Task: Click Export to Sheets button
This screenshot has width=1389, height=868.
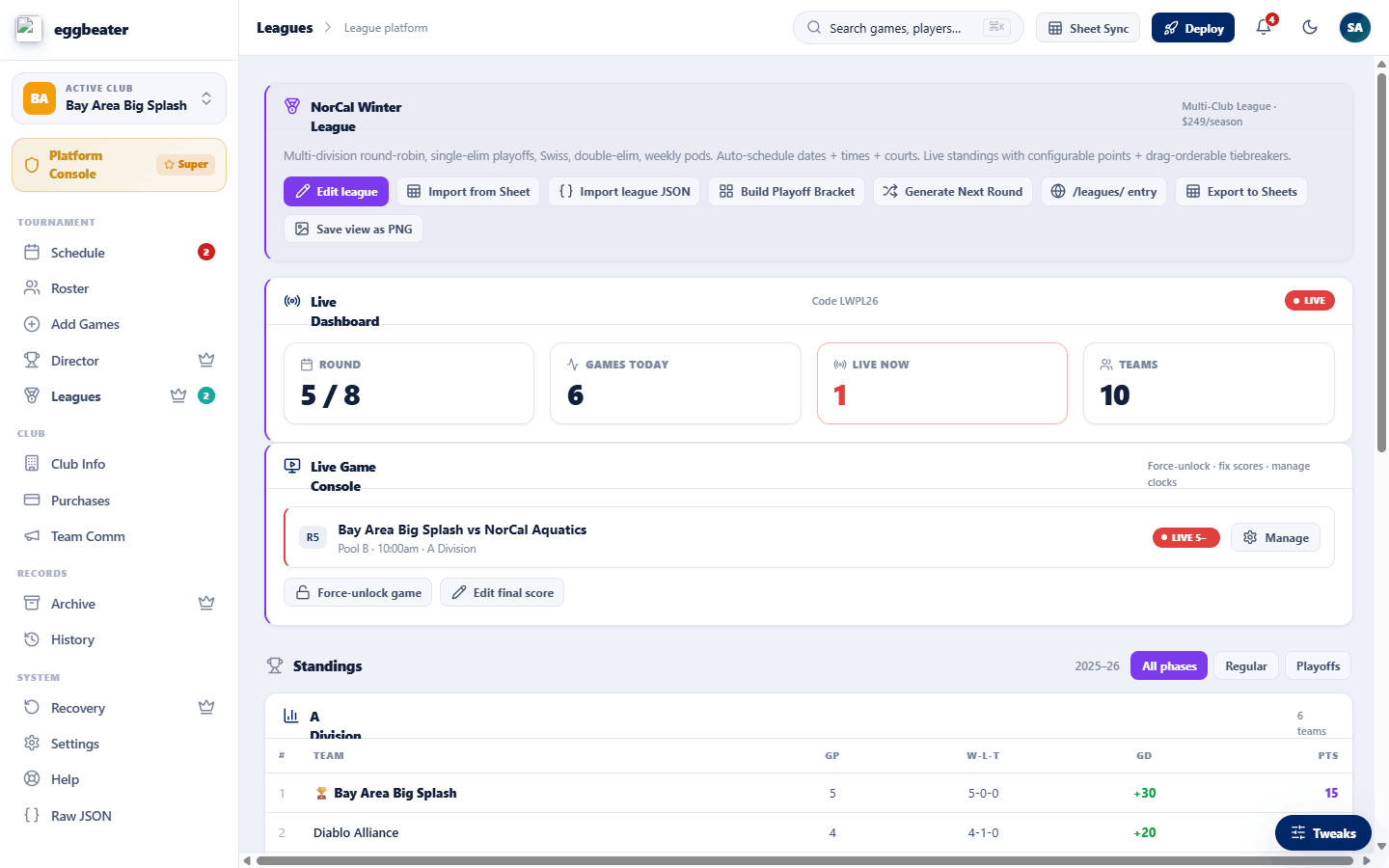Action: click(x=1241, y=192)
